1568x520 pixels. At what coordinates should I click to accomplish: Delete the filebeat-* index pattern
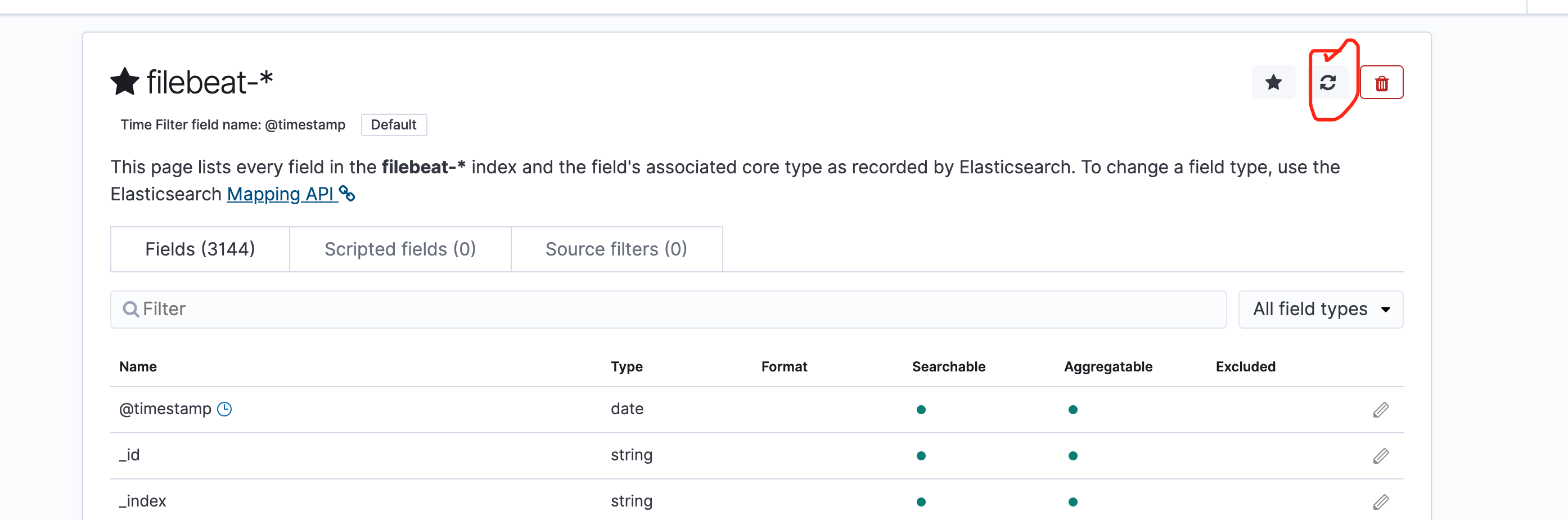1382,82
